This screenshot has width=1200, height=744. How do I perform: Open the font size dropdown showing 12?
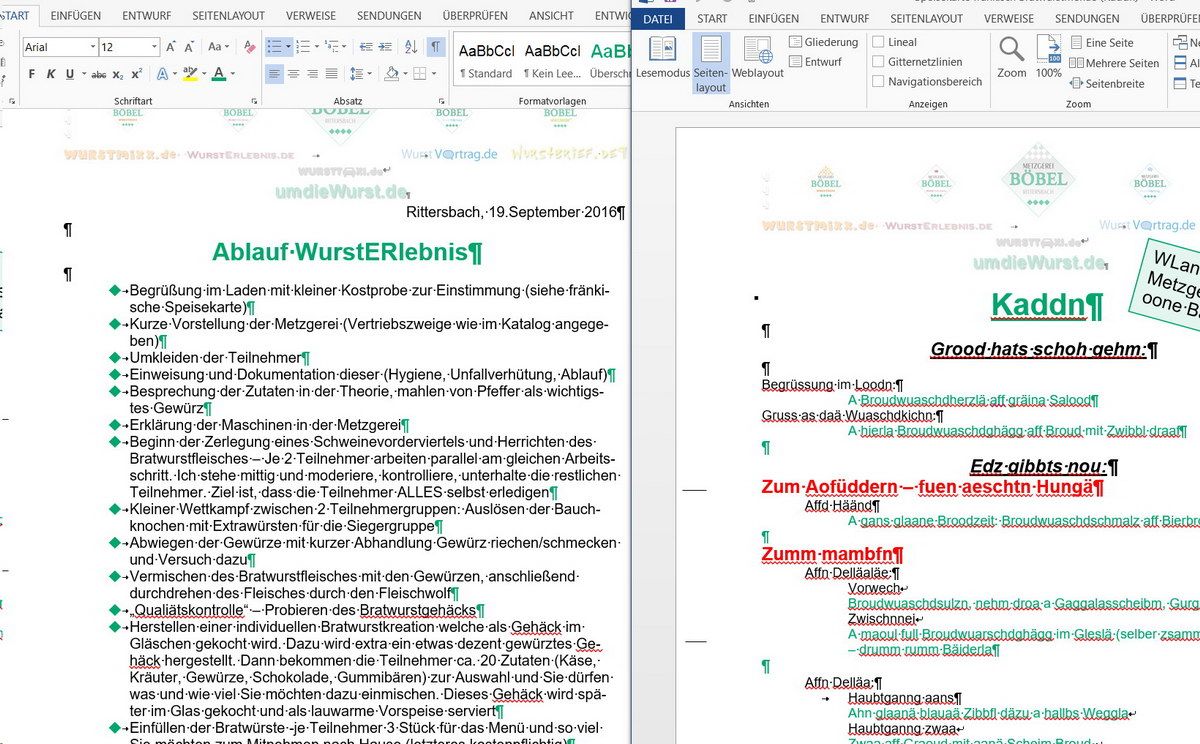(x=154, y=47)
